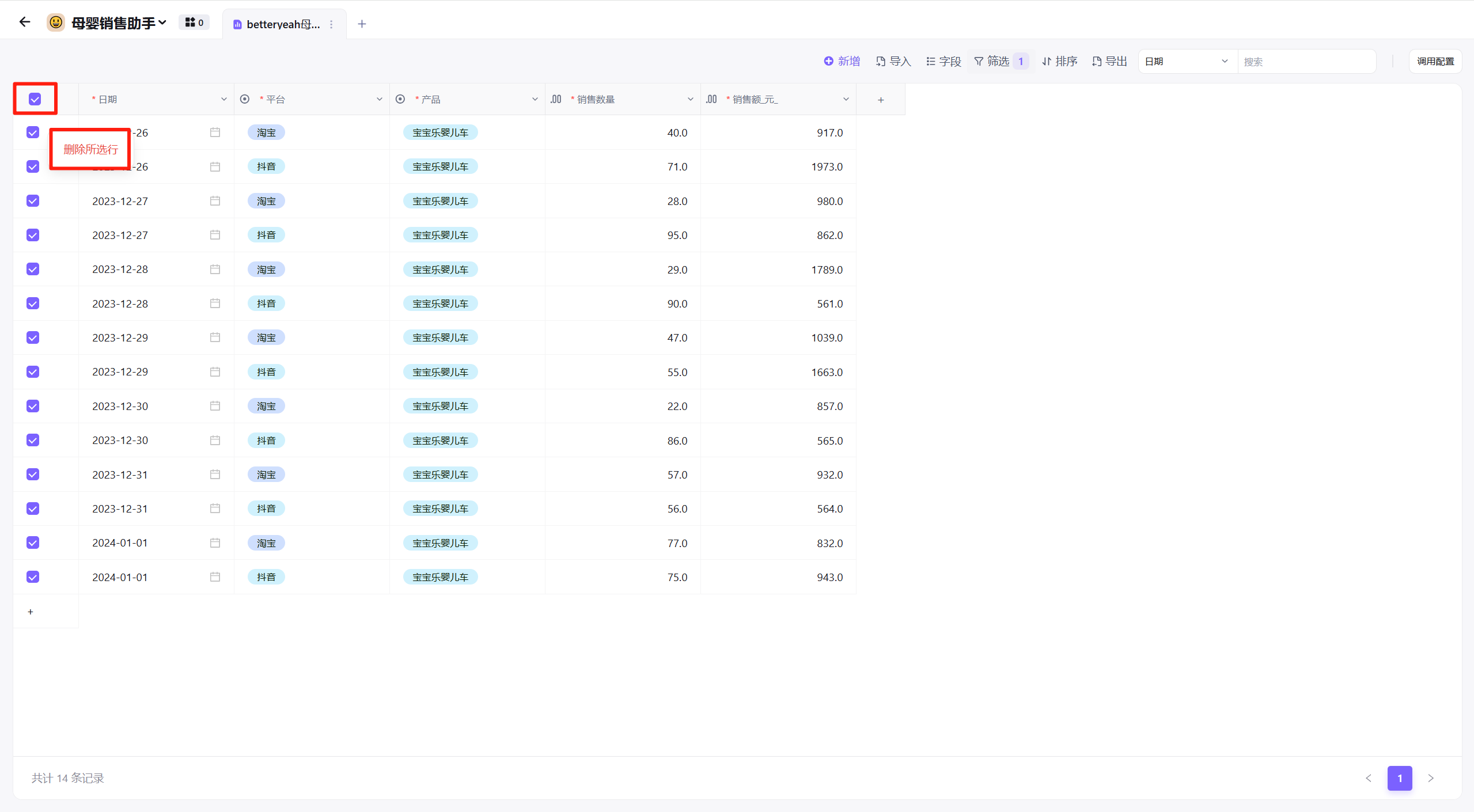Click the 新增 add record button
The height and width of the screenshot is (812, 1474).
tap(842, 61)
